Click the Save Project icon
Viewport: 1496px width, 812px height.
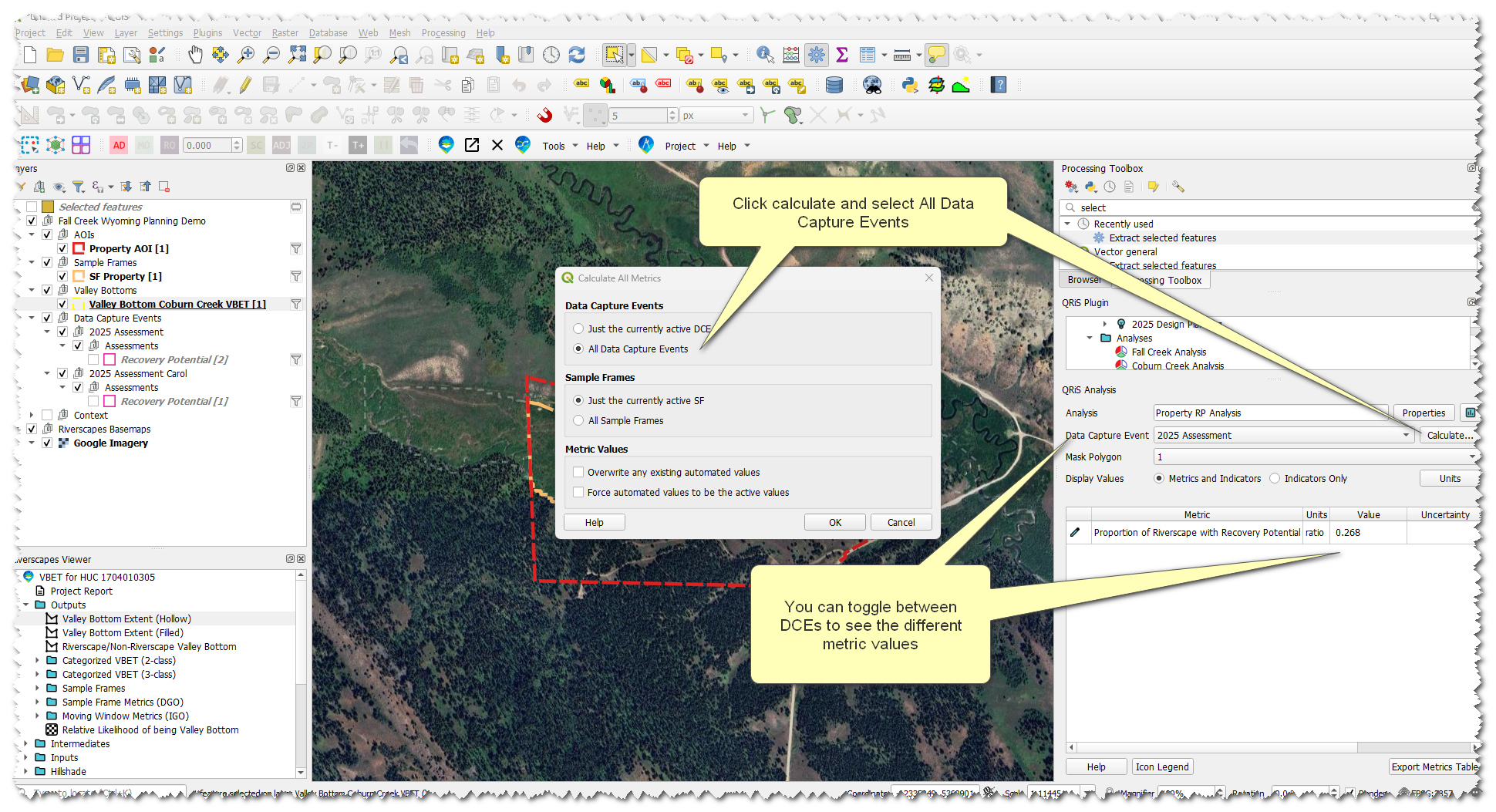[x=81, y=55]
